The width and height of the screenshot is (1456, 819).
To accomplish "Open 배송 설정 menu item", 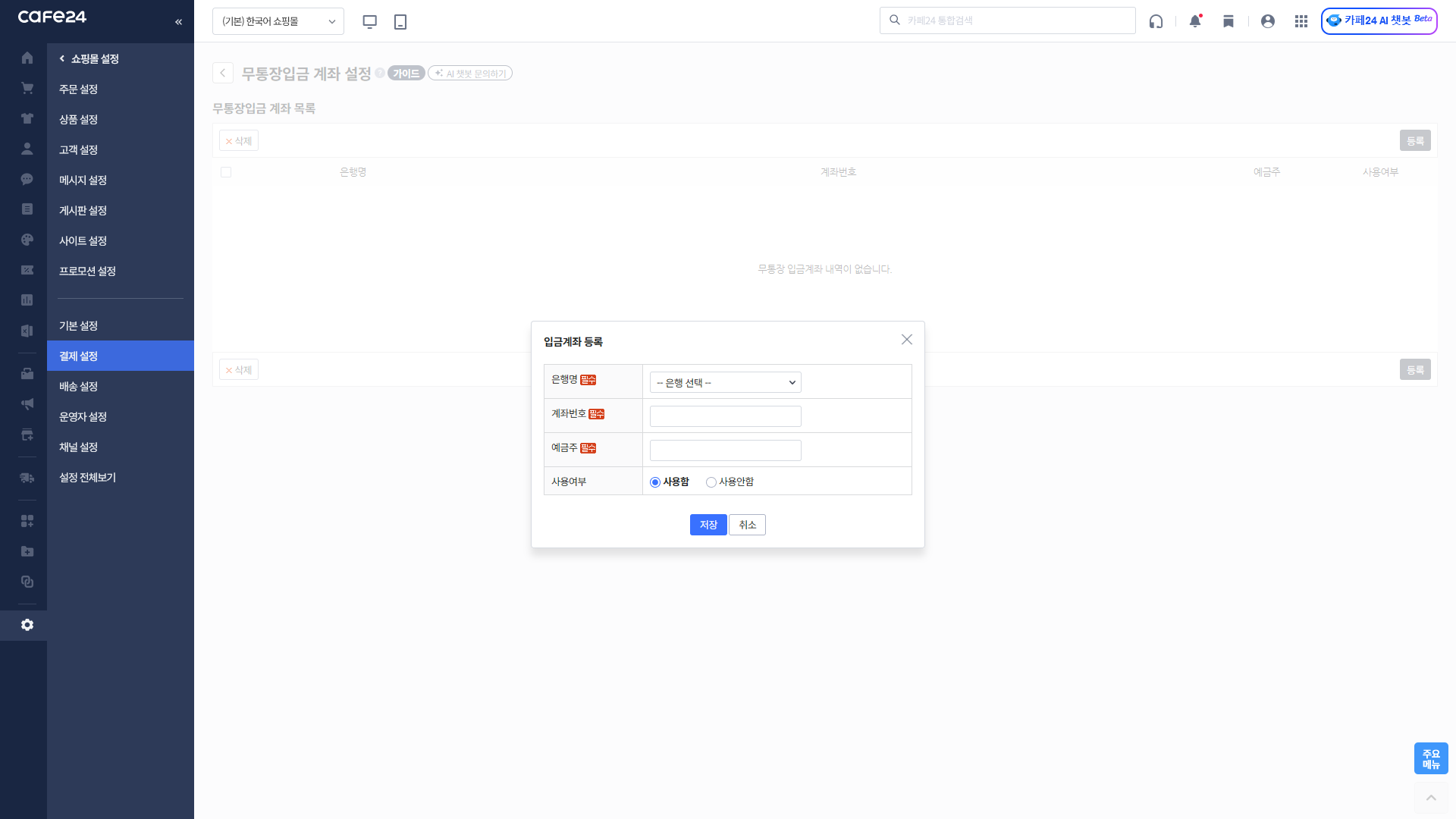I will point(79,386).
